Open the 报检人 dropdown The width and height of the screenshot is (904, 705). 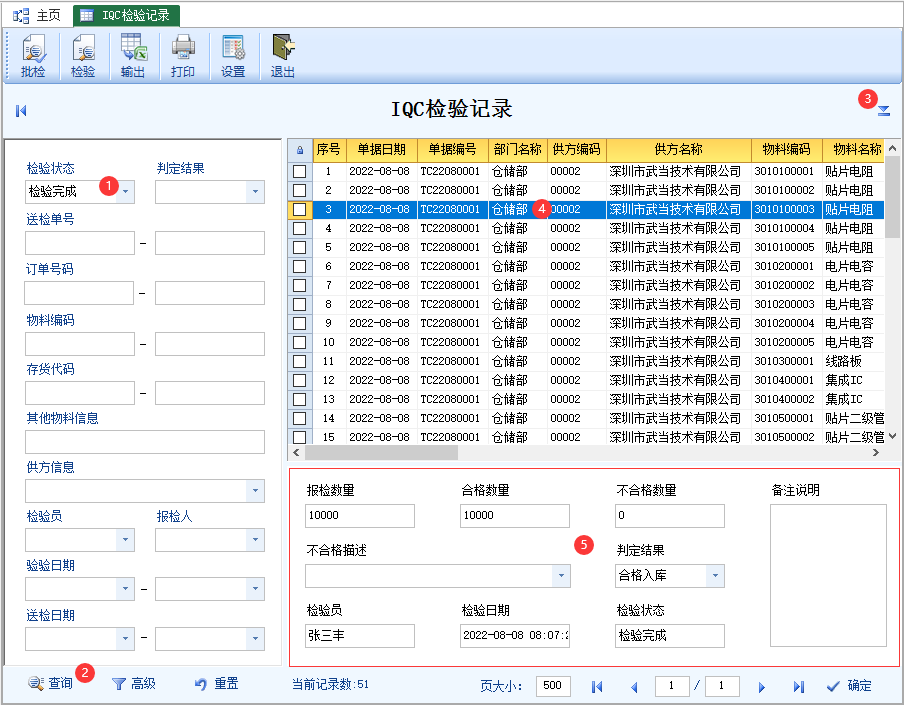click(x=255, y=540)
